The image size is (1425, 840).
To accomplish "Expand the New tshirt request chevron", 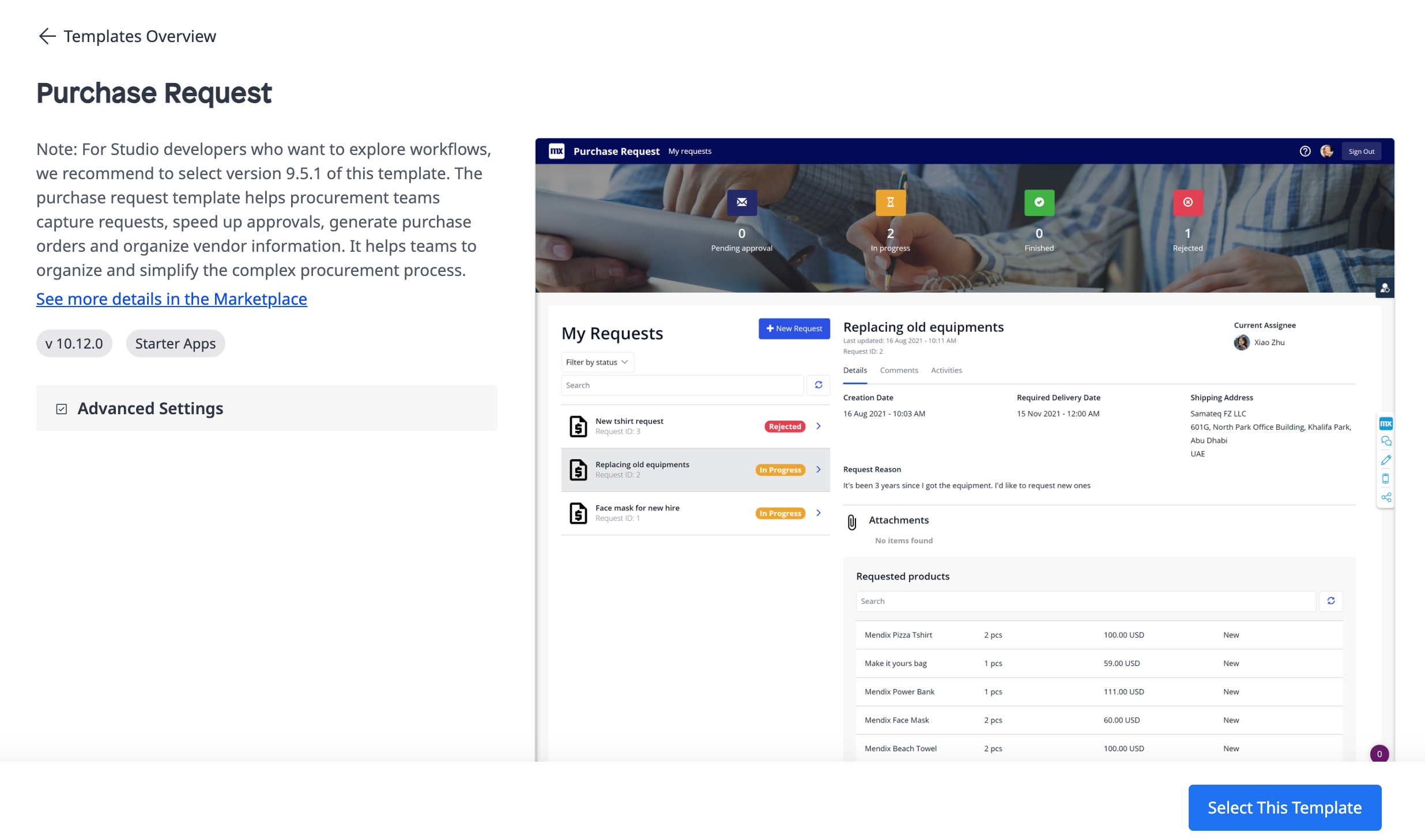I will pyautogui.click(x=818, y=426).
